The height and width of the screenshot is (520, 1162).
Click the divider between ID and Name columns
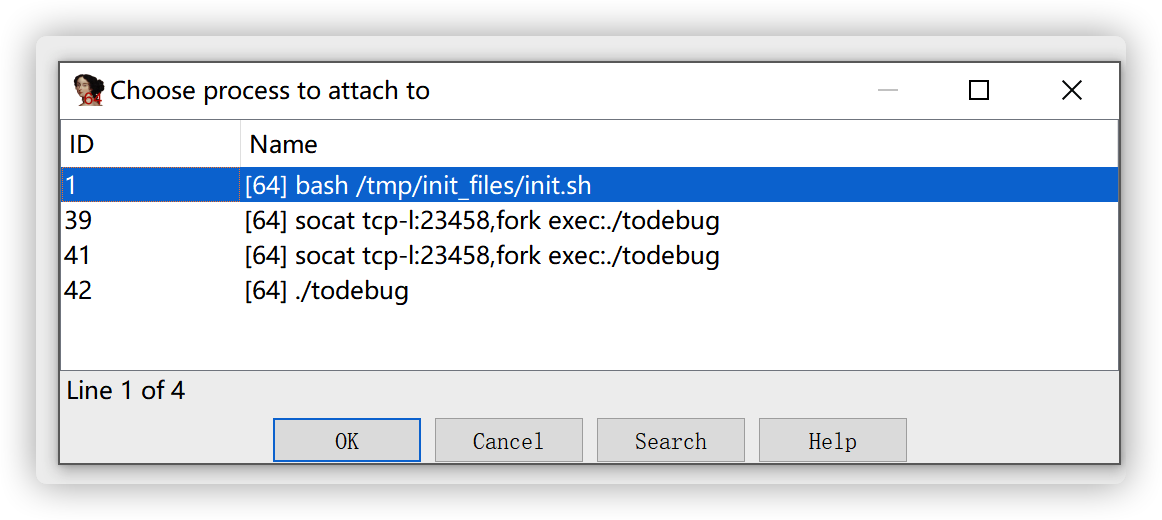point(240,144)
